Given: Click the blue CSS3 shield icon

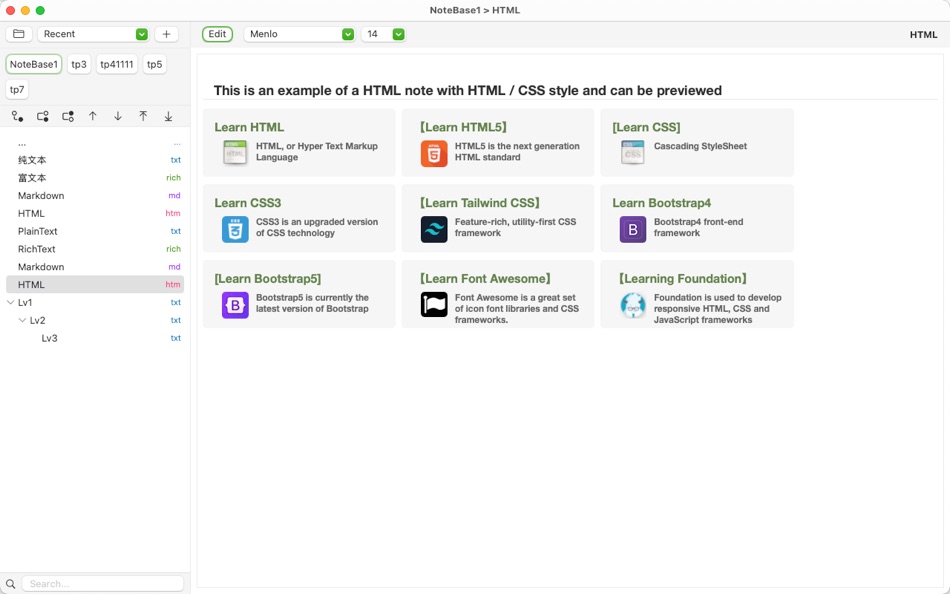Looking at the screenshot, I should click(235, 230).
